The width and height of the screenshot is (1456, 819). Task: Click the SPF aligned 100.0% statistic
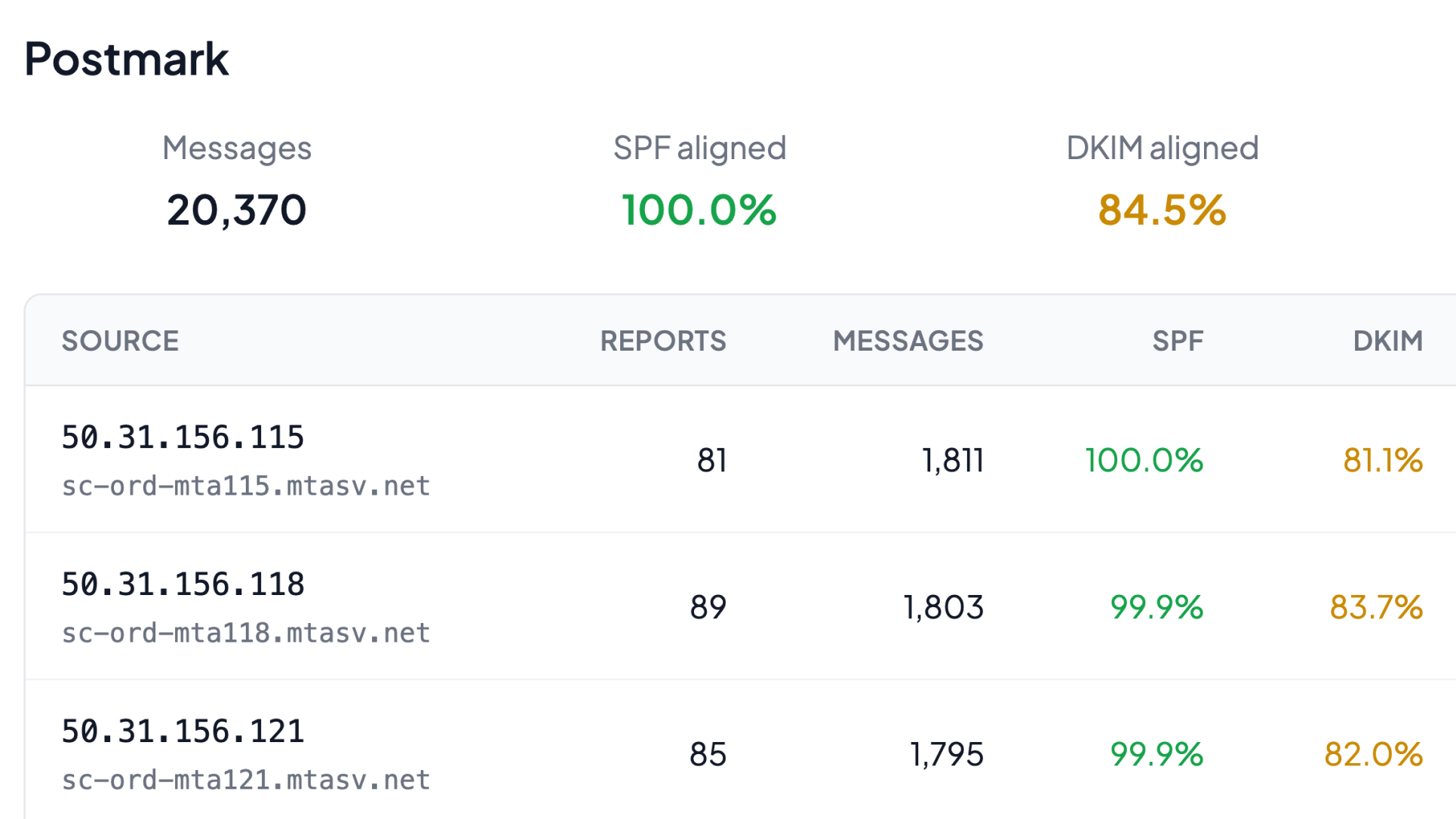tap(698, 210)
